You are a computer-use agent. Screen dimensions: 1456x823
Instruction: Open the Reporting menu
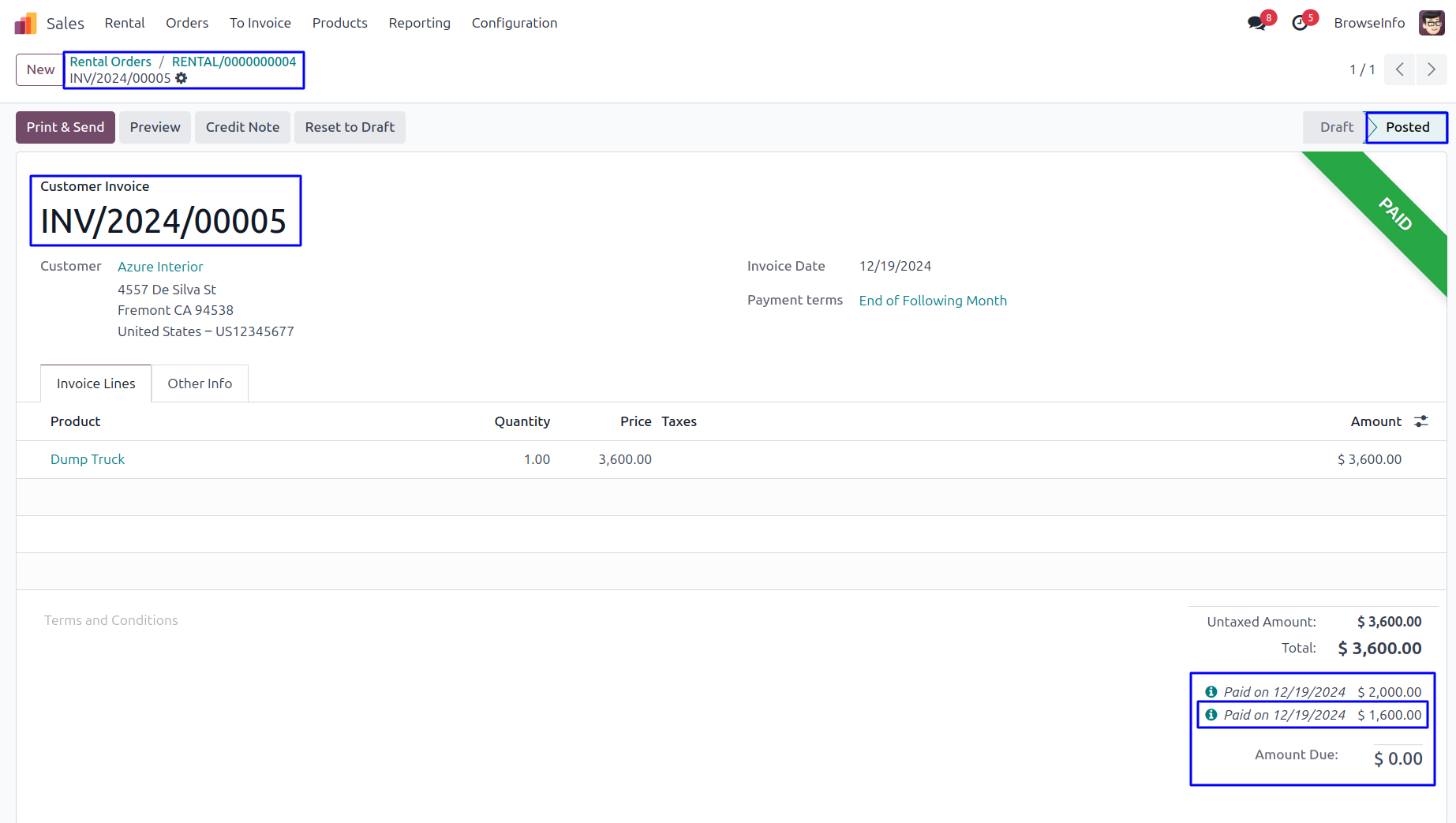click(x=419, y=23)
